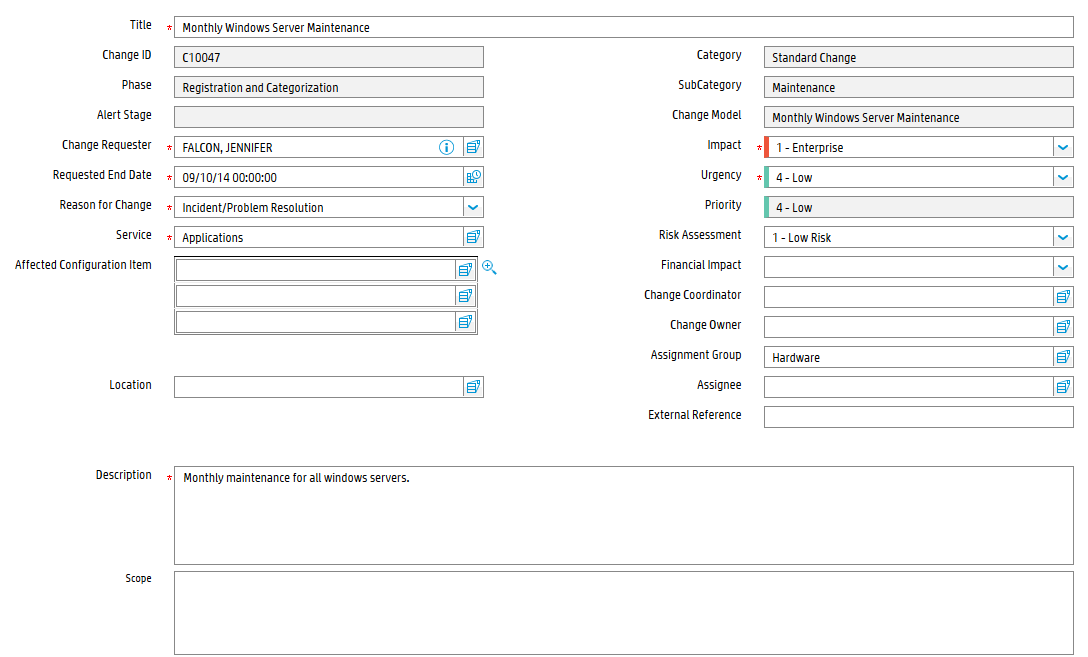Image resolution: width=1088 pixels, height=657 pixels.
Task: Click the Service field containing Applications
Action: pyautogui.click(x=318, y=237)
